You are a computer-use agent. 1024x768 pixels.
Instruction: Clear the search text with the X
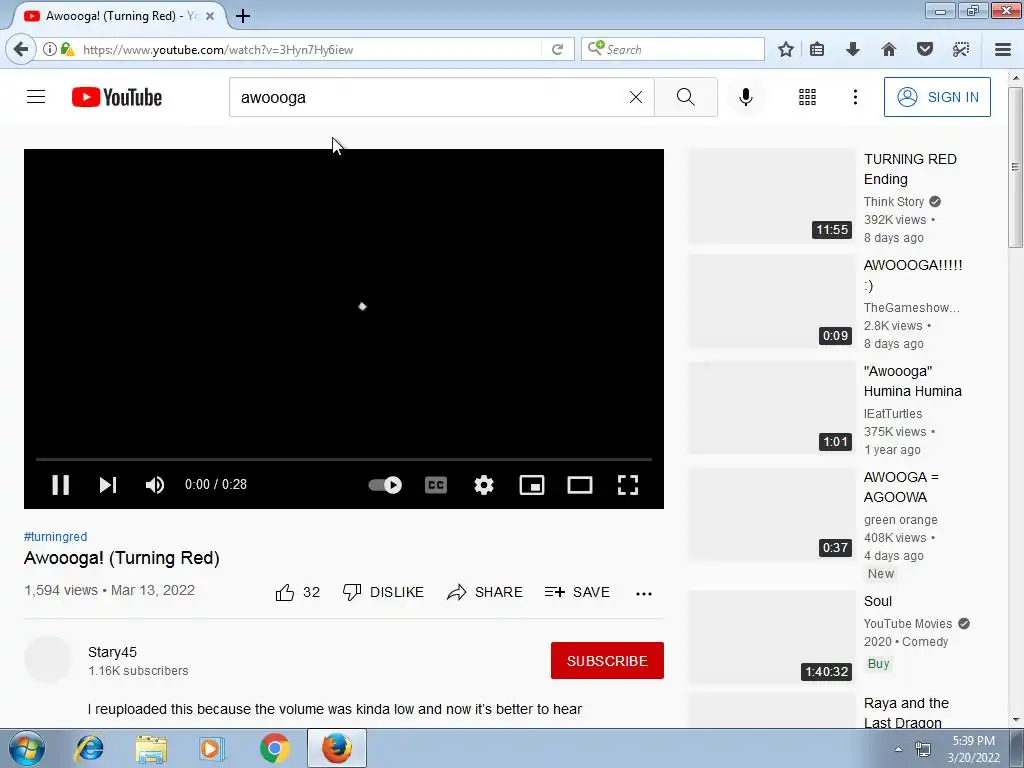pyautogui.click(x=635, y=97)
